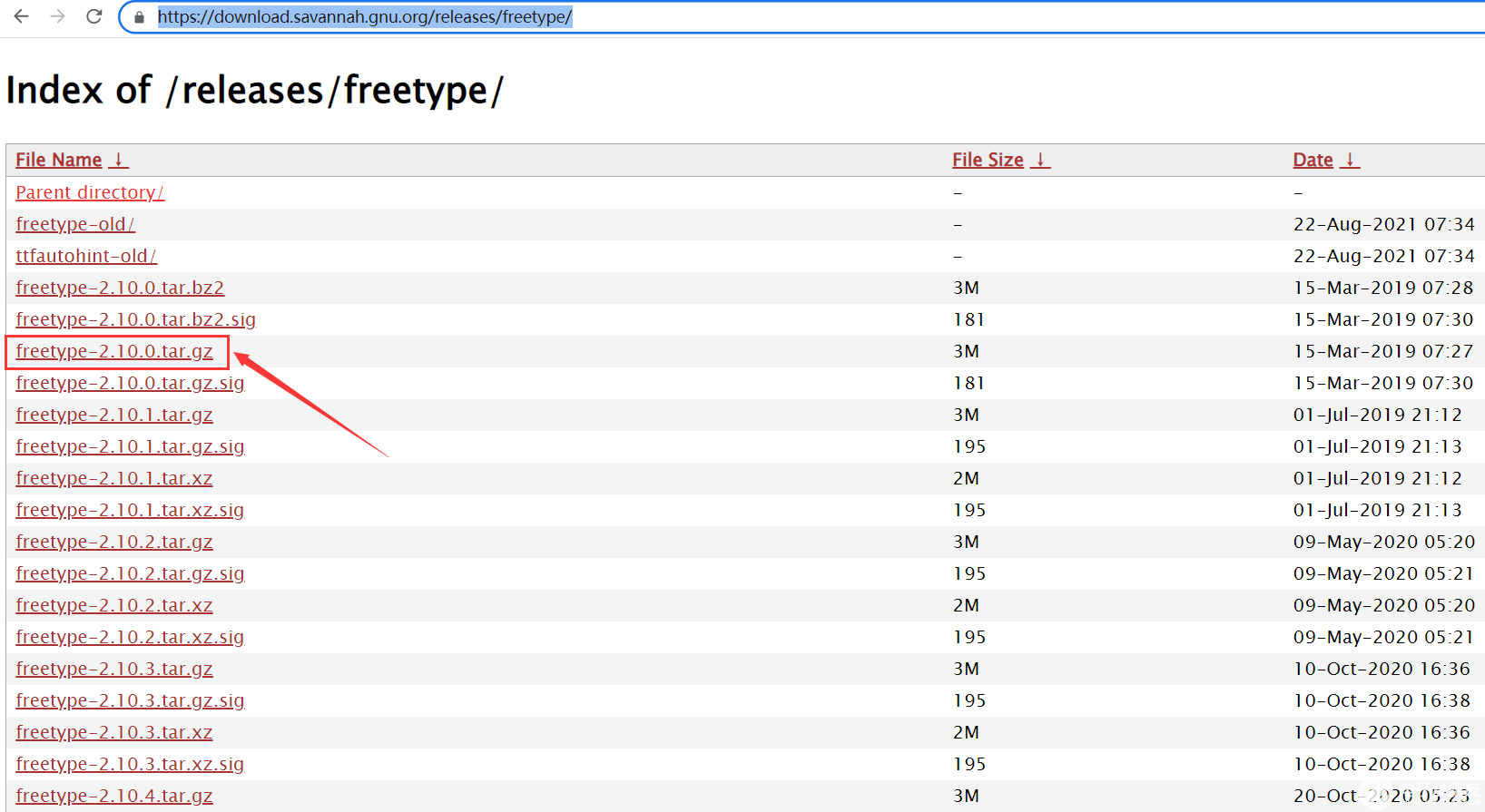Download freetype-2.10.1.tar.xz
This screenshot has width=1485, height=812.
point(114,478)
